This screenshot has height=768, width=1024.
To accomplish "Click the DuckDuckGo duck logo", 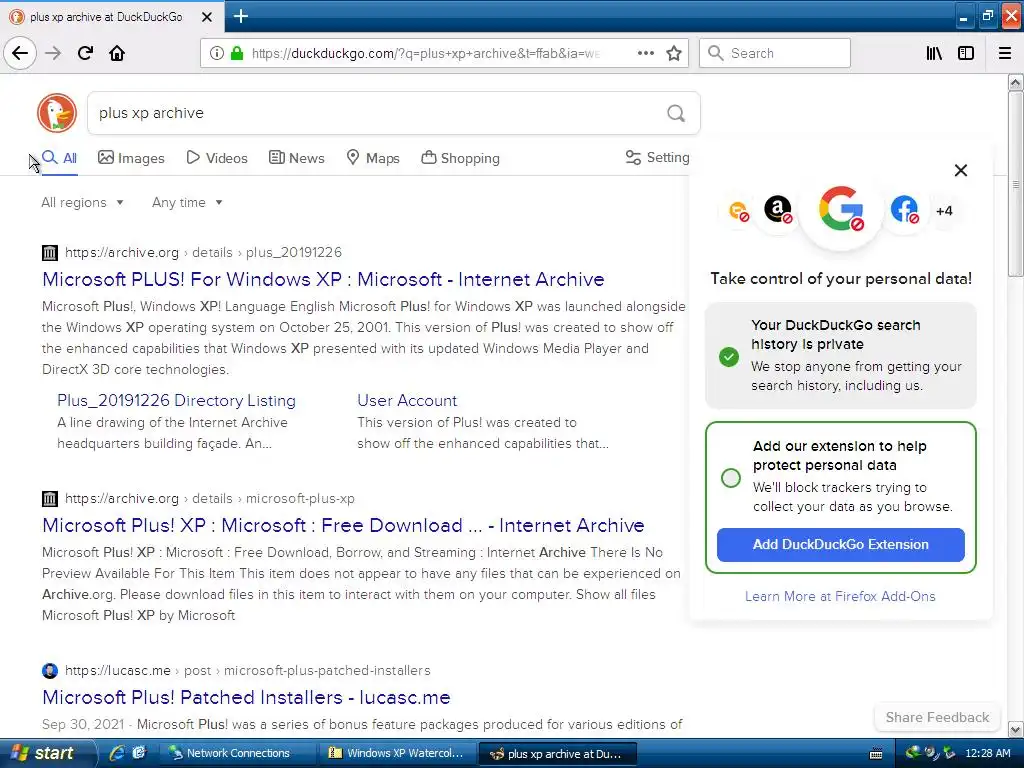I will 57,113.
